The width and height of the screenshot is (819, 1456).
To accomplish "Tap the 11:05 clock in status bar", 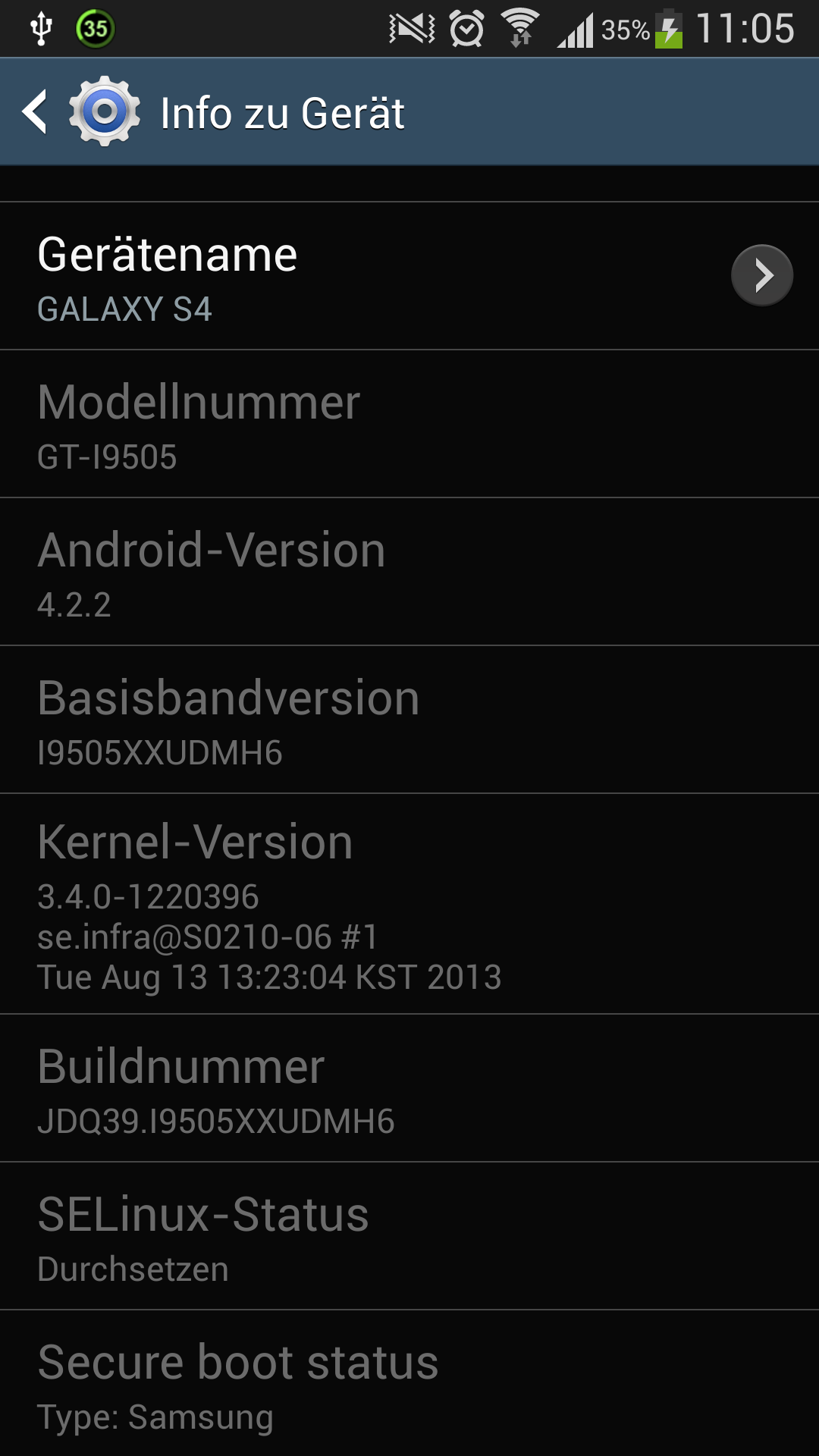I will pyautogui.click(x=745, y=29).
